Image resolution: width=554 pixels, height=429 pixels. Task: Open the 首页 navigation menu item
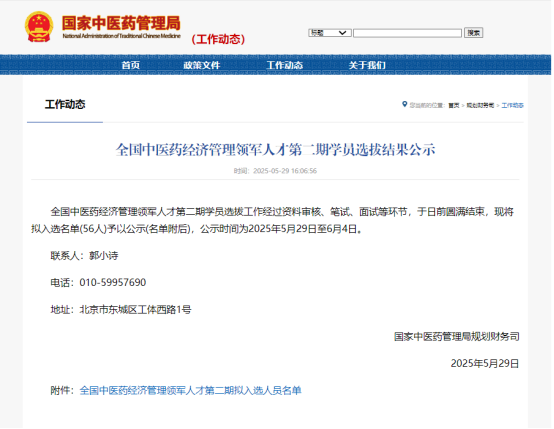(131, 65)
